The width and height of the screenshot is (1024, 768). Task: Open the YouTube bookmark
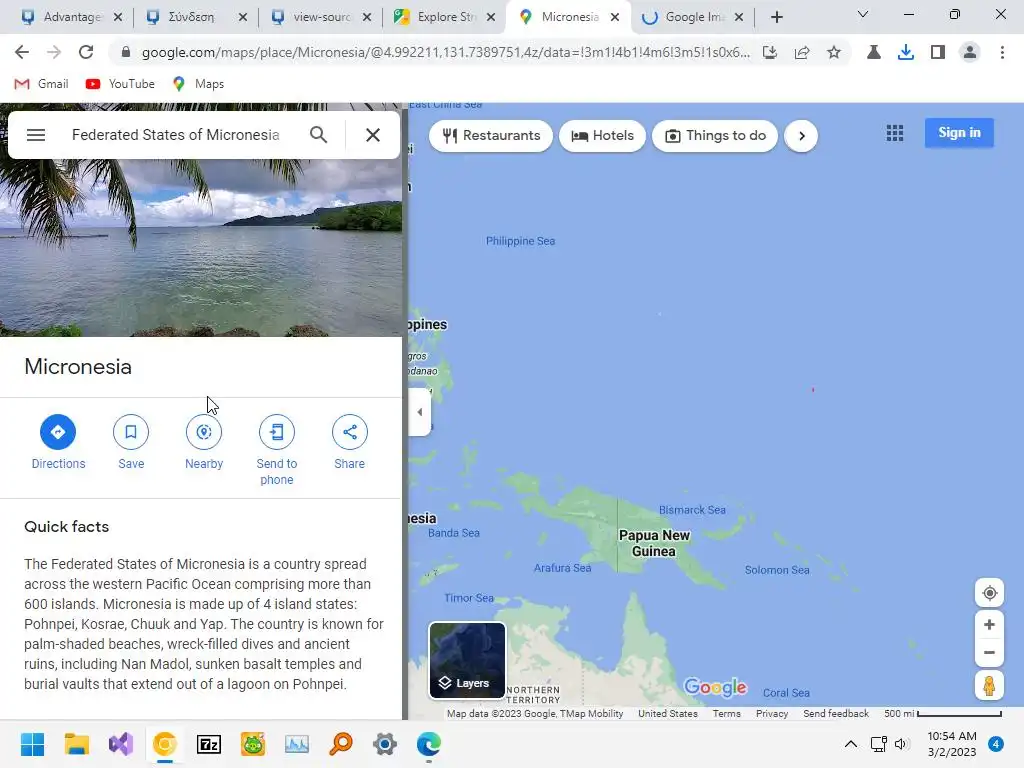[x=120, y=84]
